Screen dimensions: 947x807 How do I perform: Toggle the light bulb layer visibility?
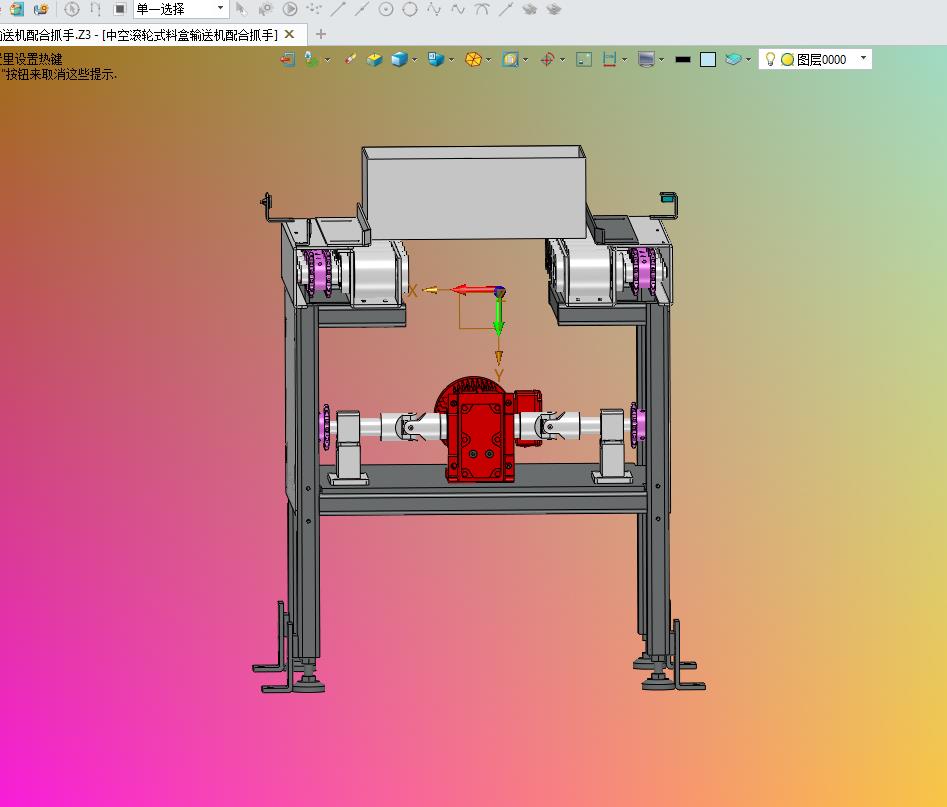tap(770, 59)
